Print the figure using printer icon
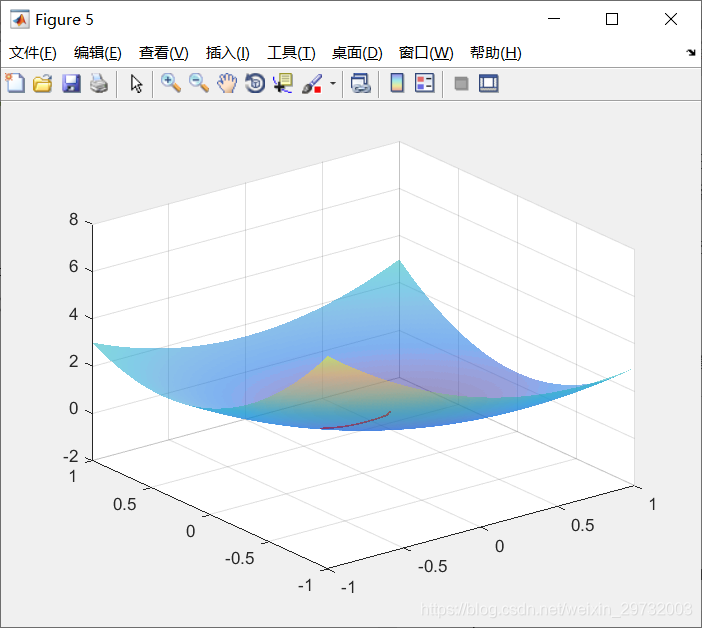 click(99, 83)
